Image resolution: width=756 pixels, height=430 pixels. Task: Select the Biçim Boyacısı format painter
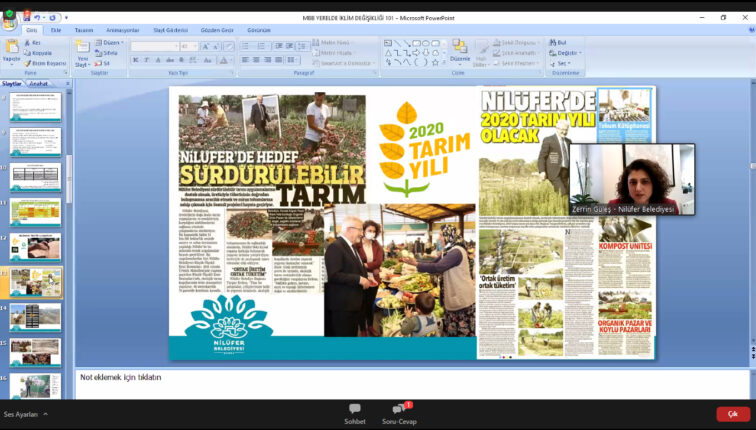click(45, 63)
